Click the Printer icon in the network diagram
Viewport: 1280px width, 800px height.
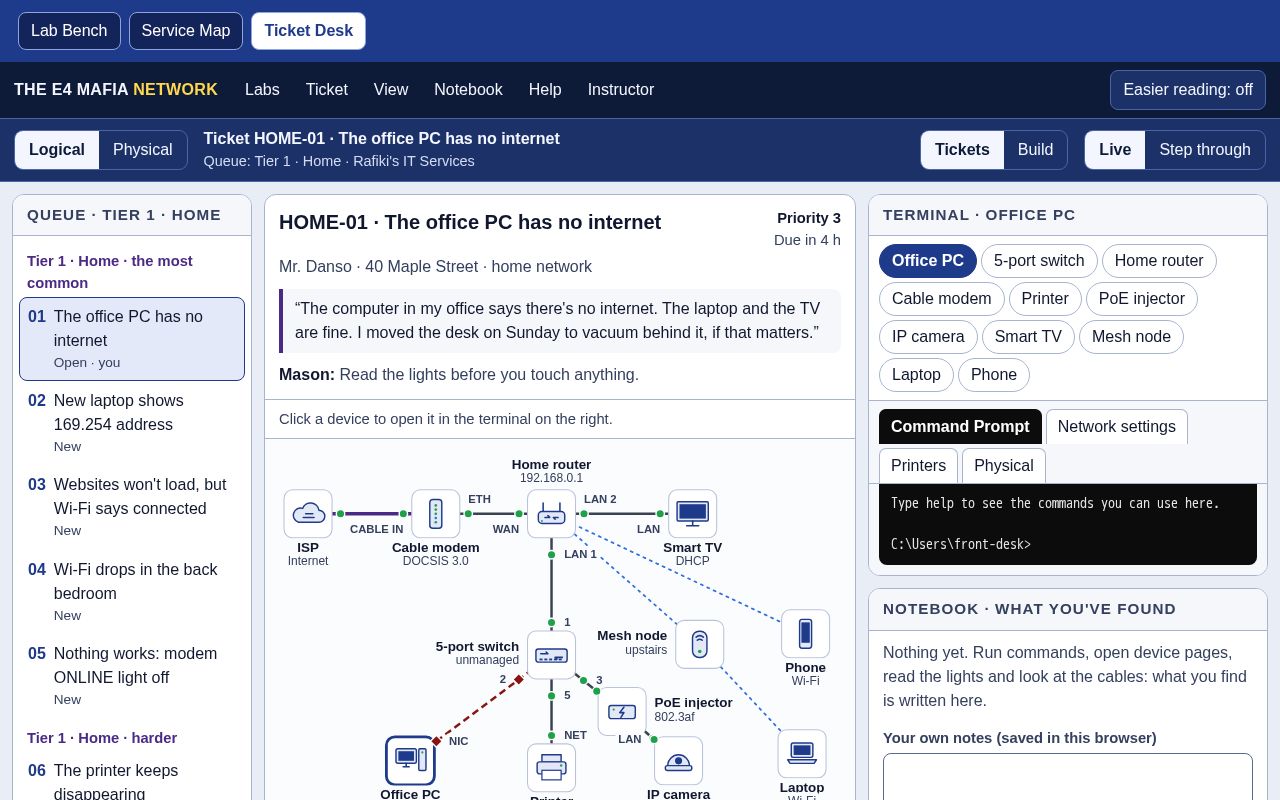click(x=552, y=768)
